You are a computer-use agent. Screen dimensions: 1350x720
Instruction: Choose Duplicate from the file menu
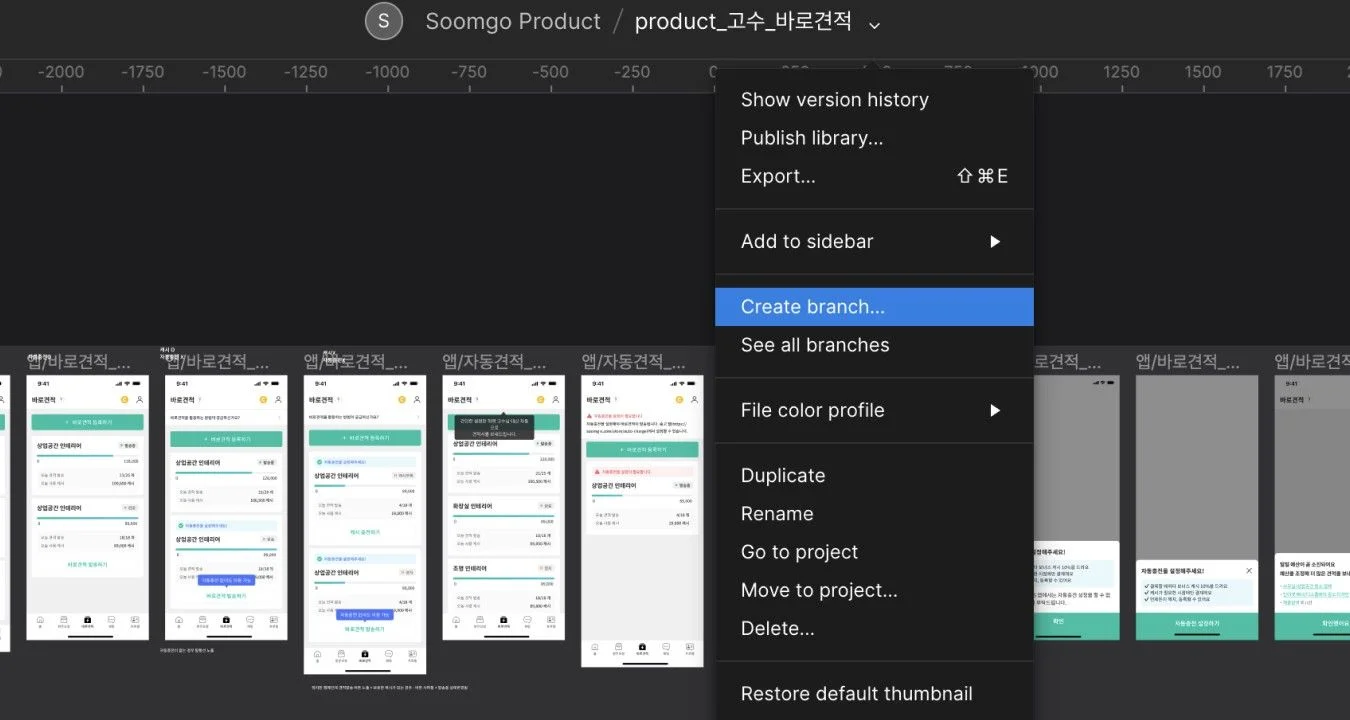(x=782, y=476)
